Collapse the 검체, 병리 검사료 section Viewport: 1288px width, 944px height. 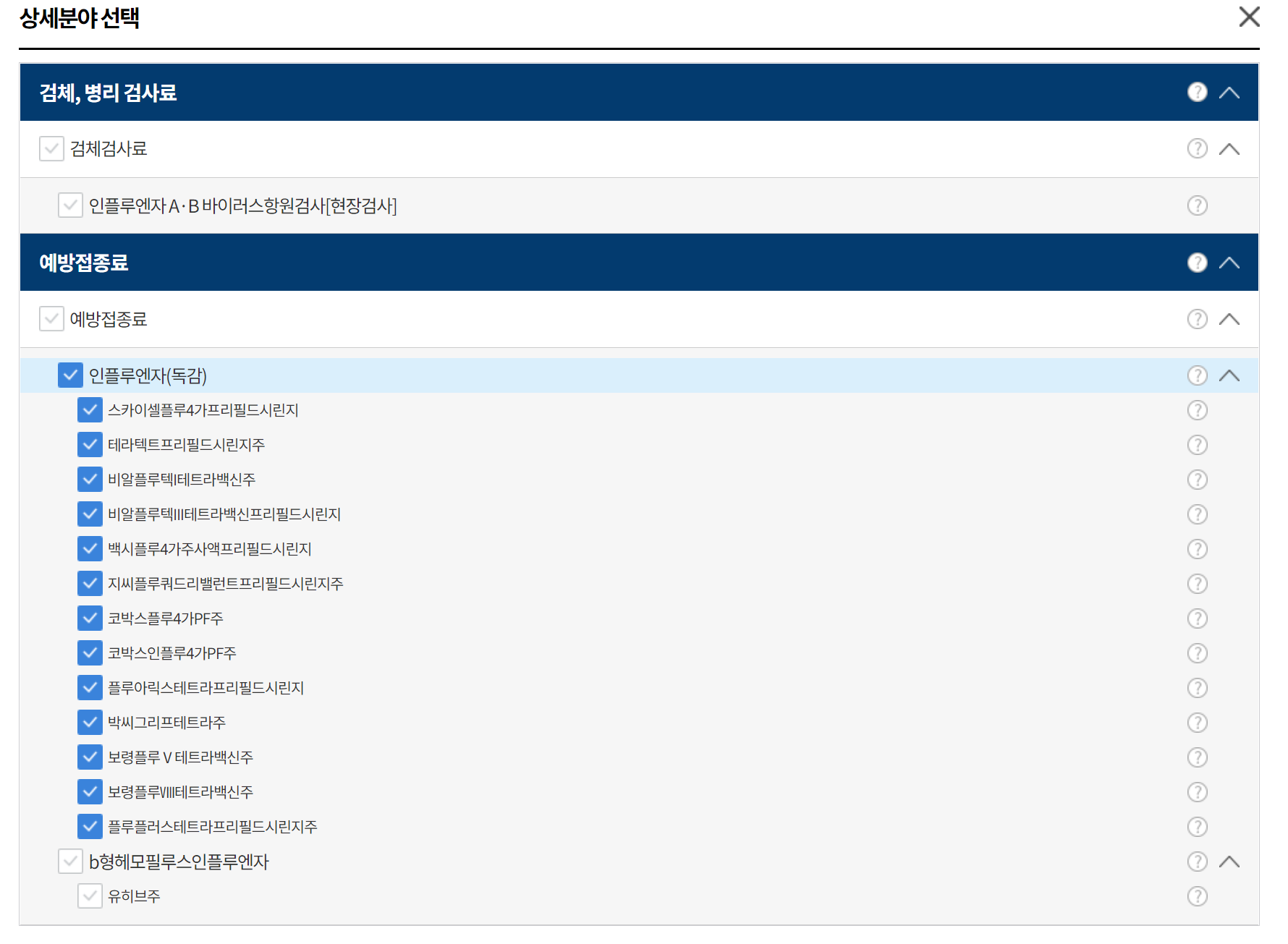coord(1229,93)
